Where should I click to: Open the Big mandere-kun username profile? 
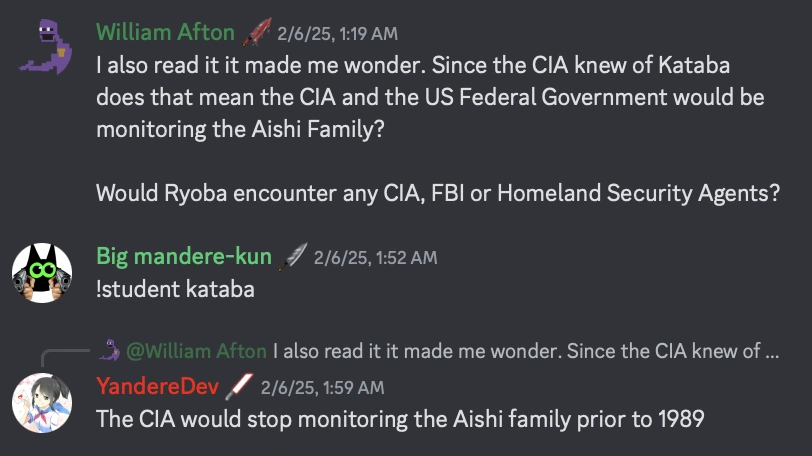(x=183, y=257)
